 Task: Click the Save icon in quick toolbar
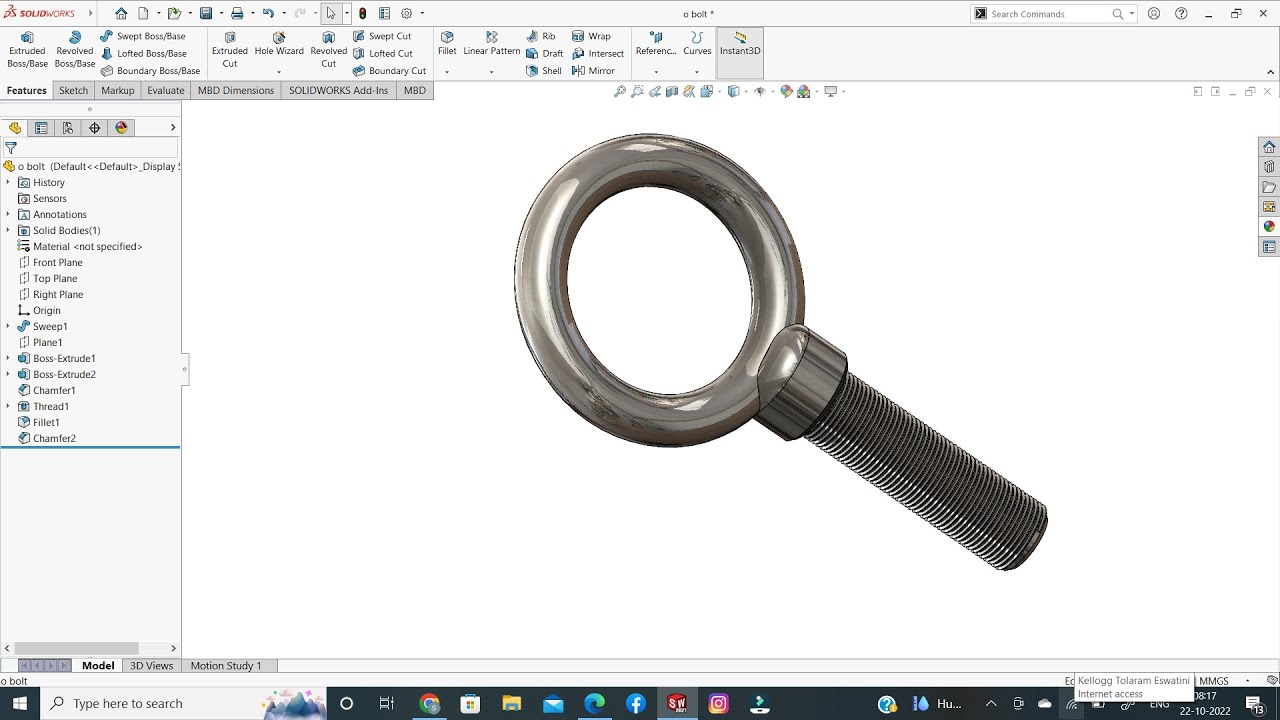(x=205, y=13)
